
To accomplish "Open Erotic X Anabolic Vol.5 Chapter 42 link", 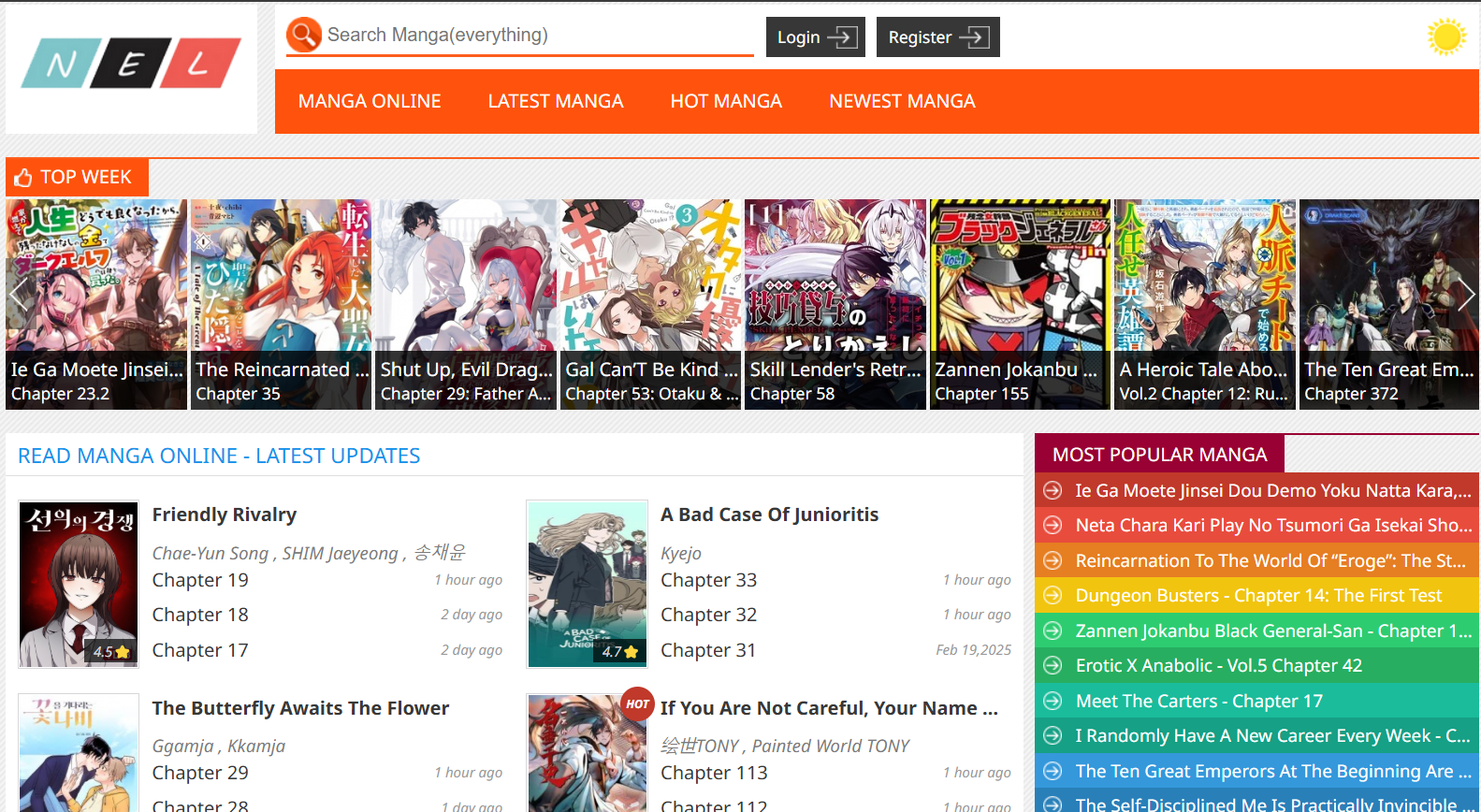I will (x=1218, y=665).
